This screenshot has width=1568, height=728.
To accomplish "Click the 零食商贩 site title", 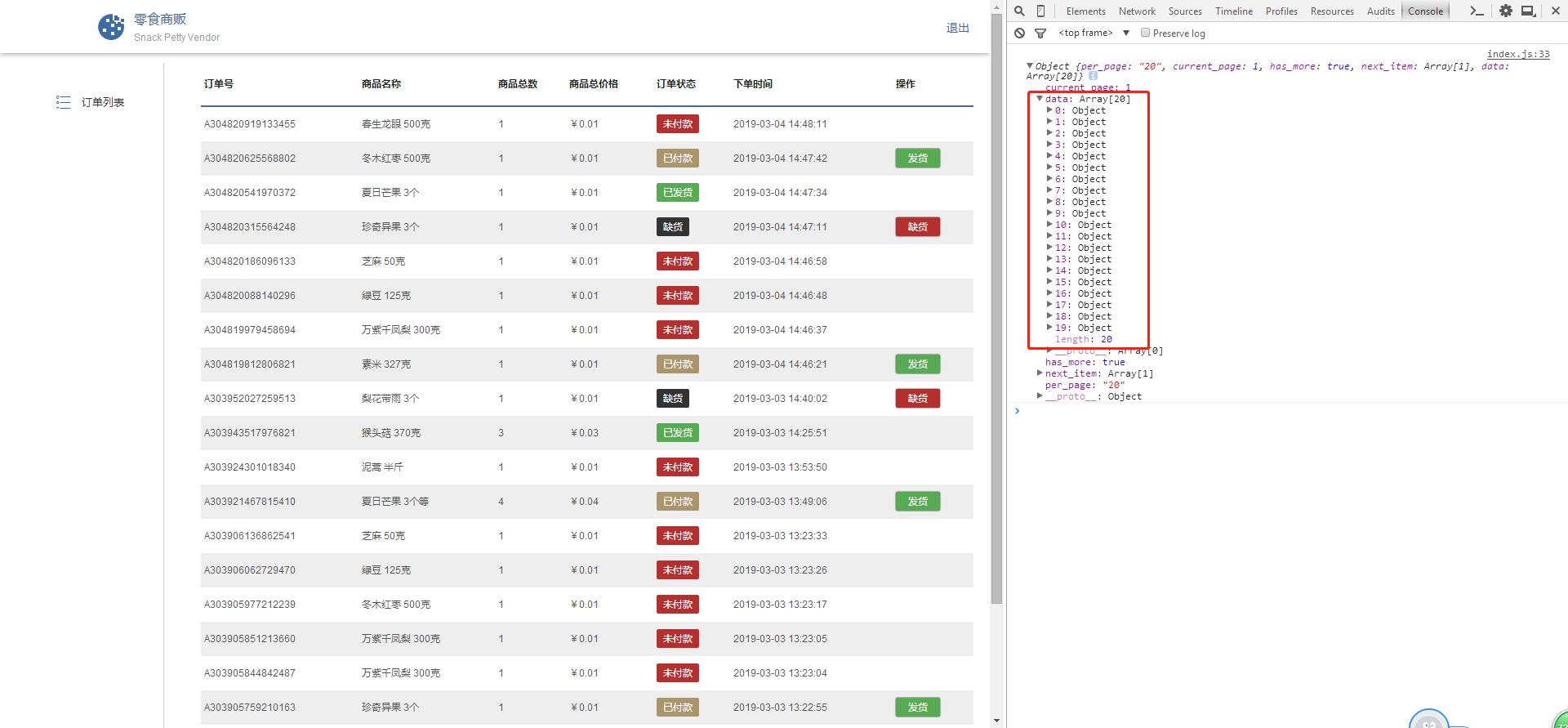I will (x=160, y=19).
